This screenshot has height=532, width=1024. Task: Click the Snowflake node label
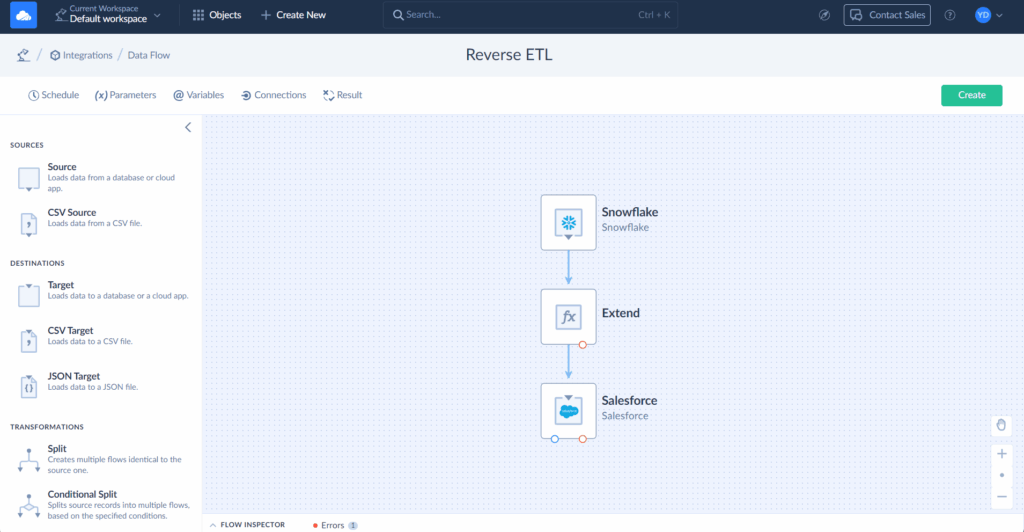point(630,212)
